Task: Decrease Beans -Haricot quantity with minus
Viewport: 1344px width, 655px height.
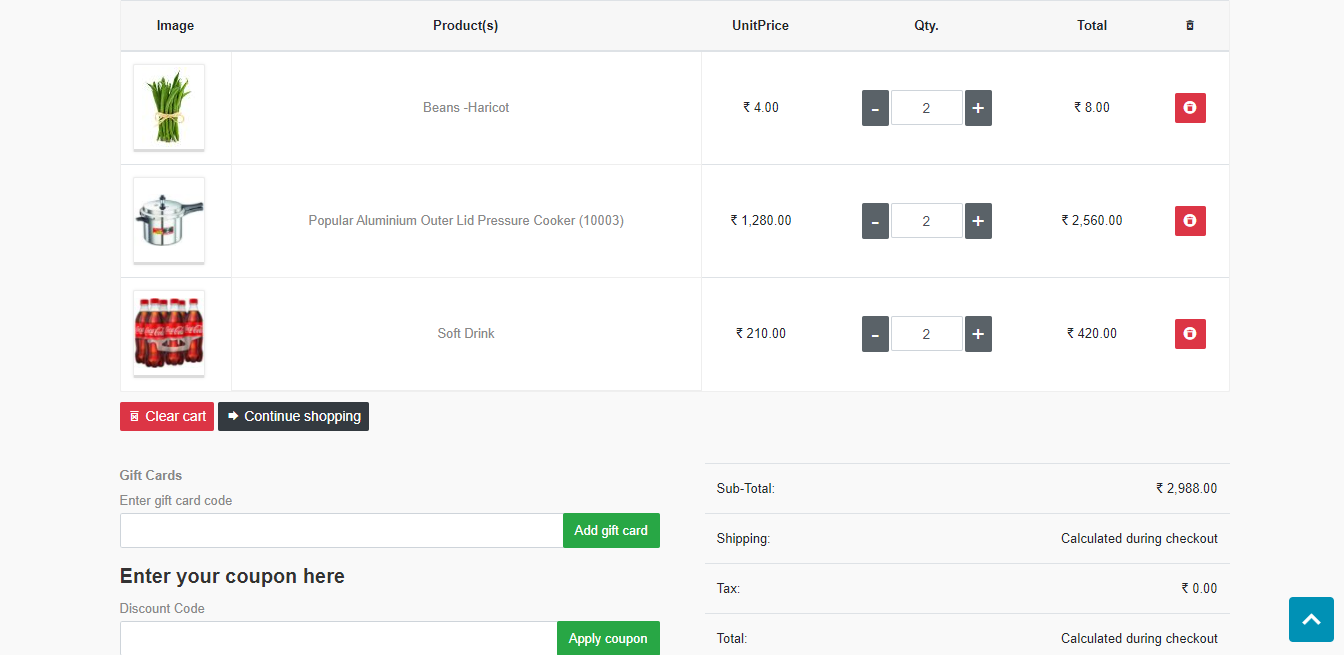Action: point(875,108)
